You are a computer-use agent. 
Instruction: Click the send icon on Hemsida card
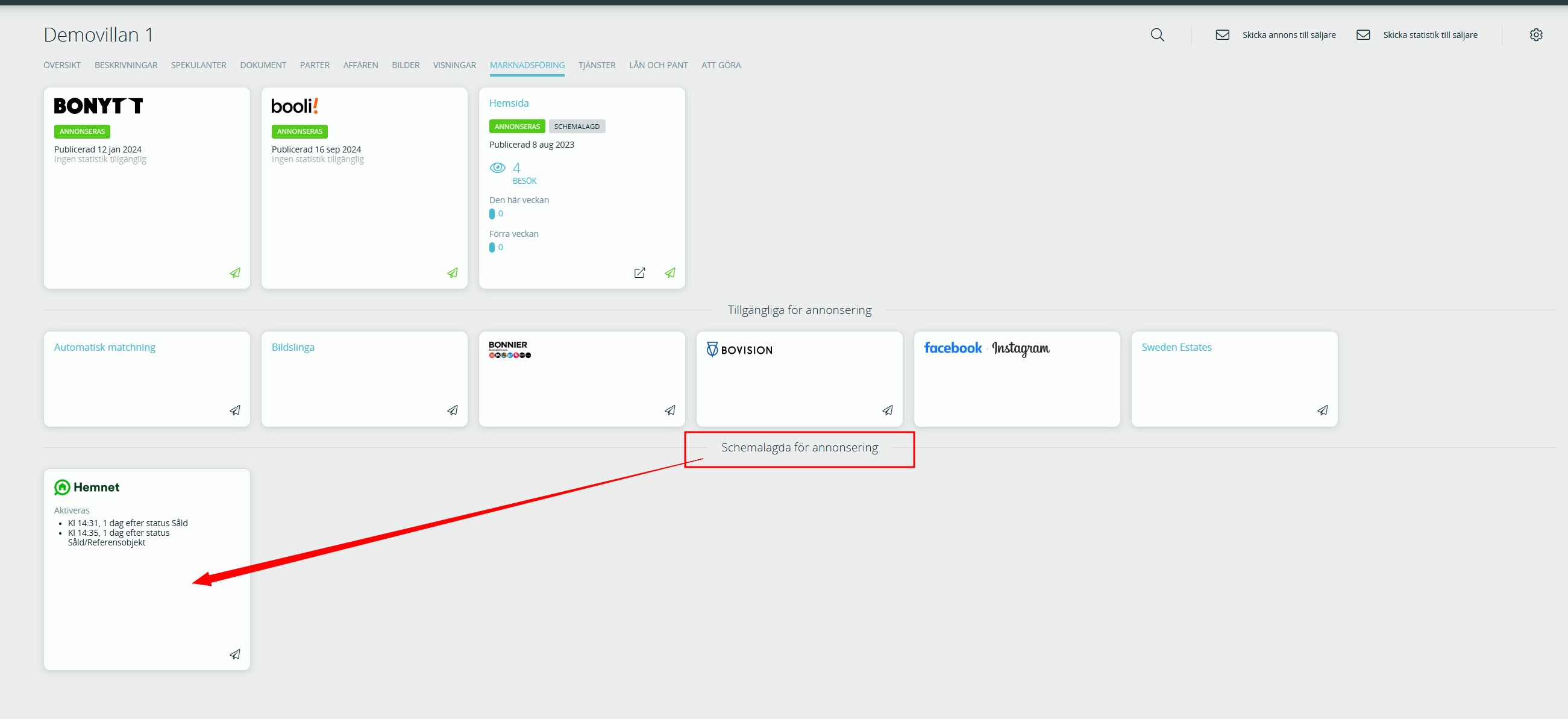point(670,273)
